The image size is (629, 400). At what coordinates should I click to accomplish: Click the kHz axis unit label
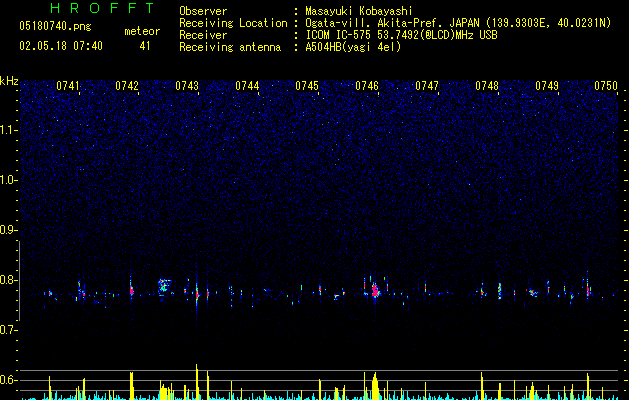(x=9, y=81)
